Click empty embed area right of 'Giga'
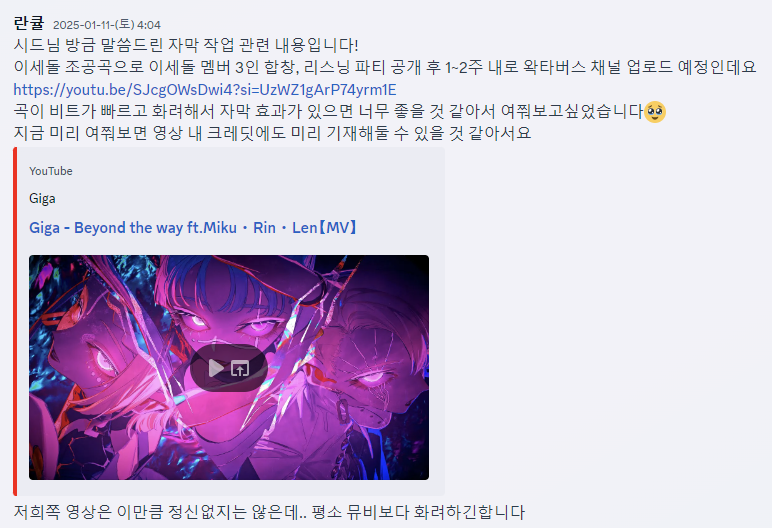The height and width of the screenshot is (528, 772). click(x=246, y=198)
